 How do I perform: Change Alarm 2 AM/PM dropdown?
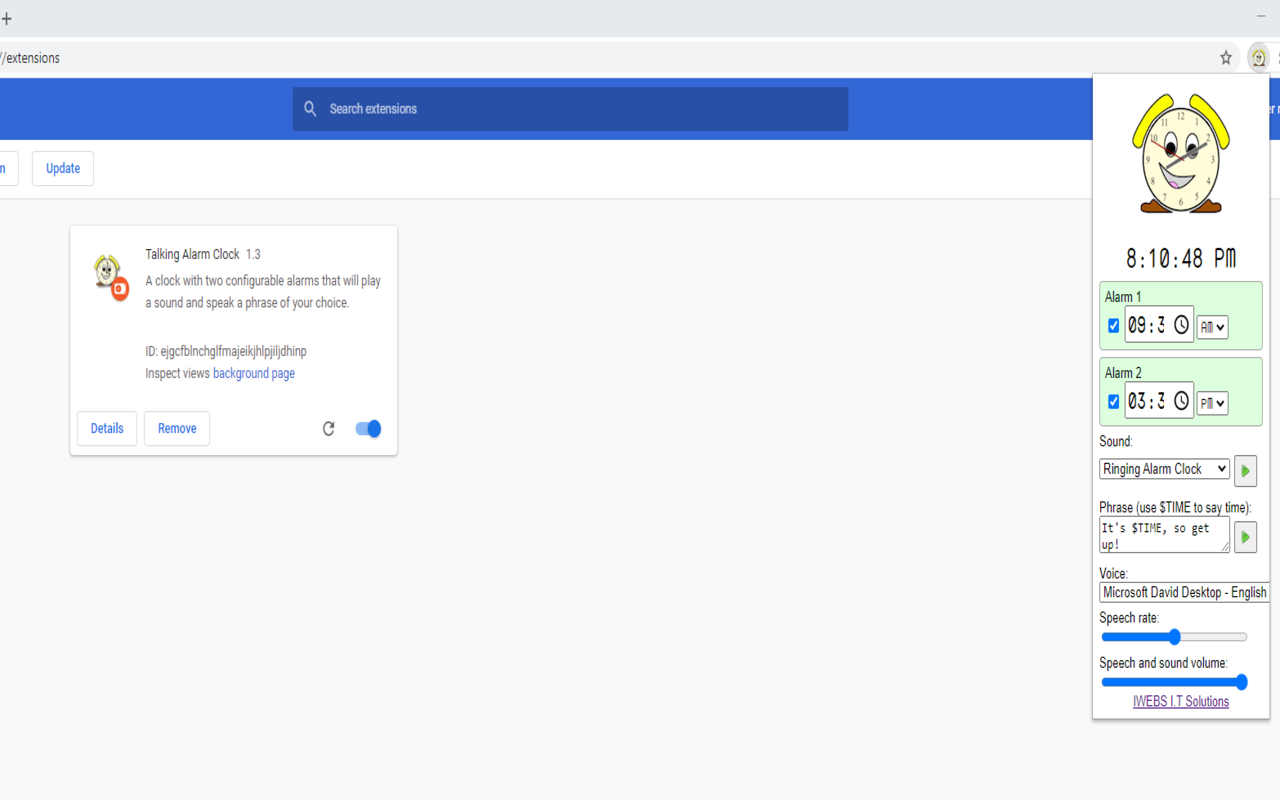pyautogui.click(x=1212, y=403)
